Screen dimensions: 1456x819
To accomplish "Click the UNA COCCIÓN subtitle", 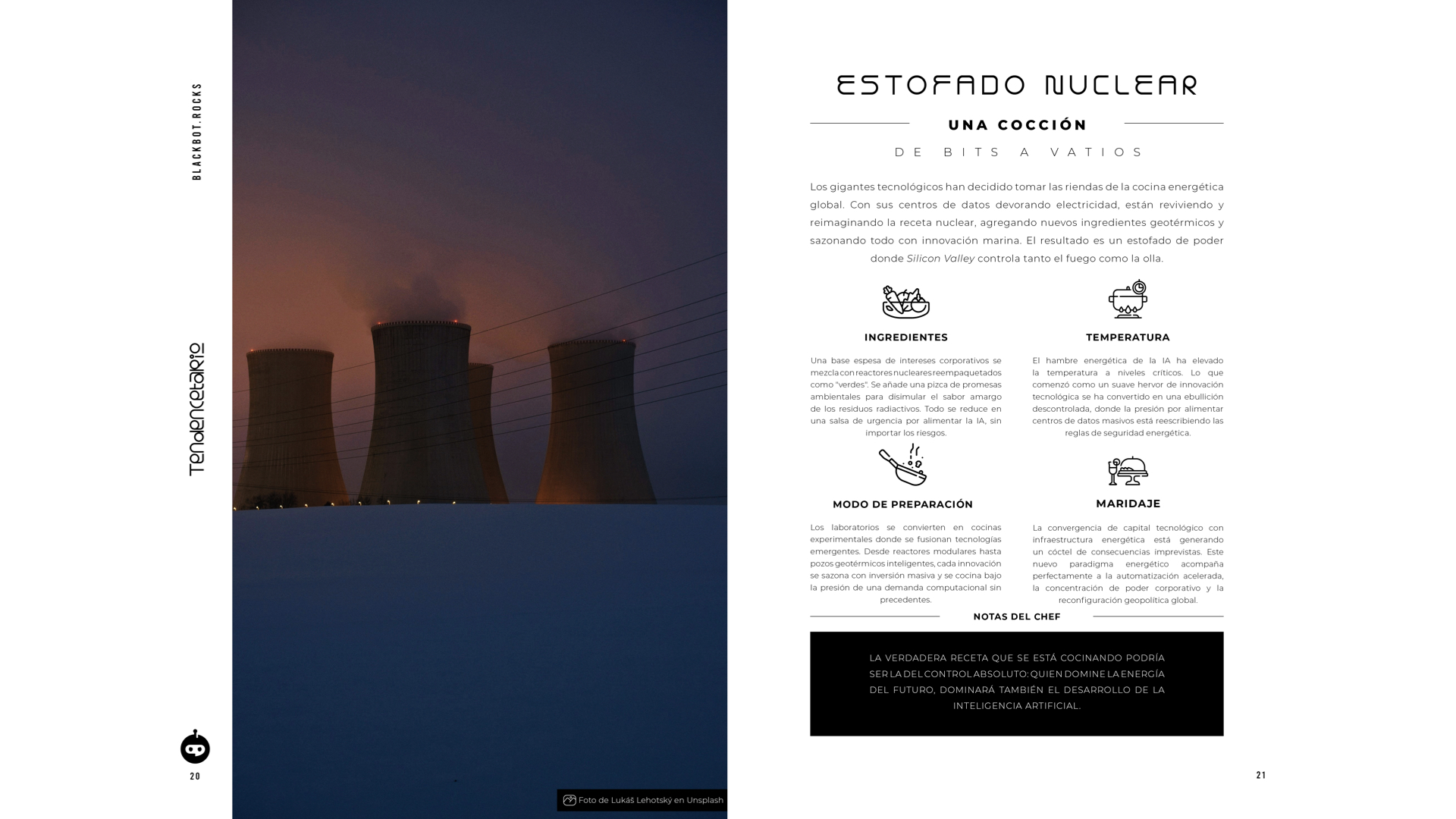I will click(1017, 125).
